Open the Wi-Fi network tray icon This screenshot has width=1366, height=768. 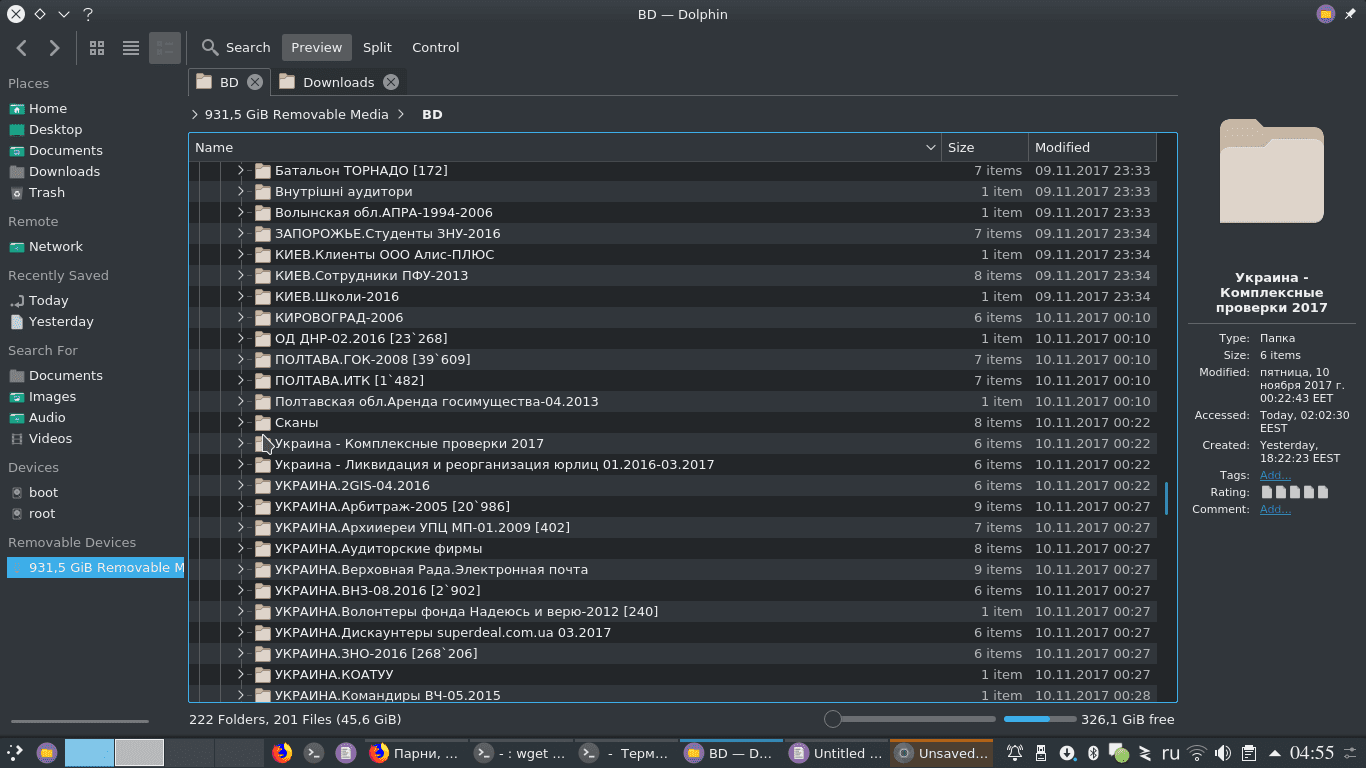tap(1197, 753)
